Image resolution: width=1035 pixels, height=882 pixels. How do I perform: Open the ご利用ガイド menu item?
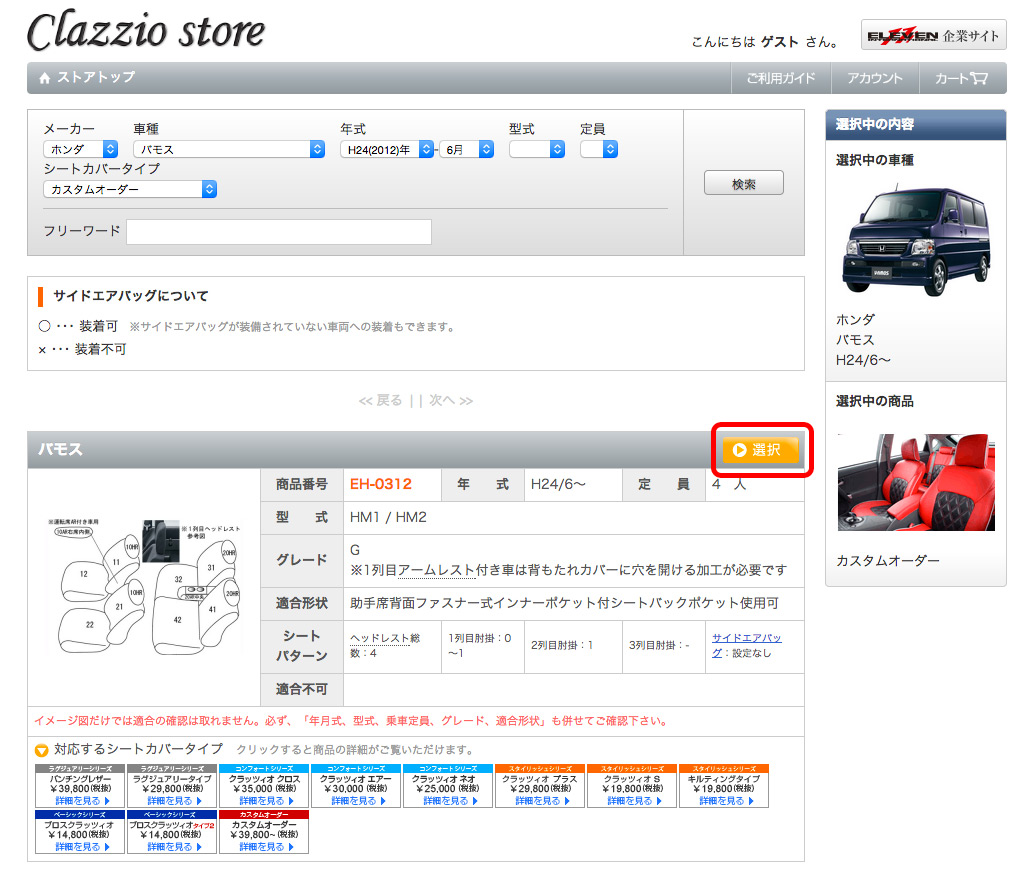click(x=781, y=78)
